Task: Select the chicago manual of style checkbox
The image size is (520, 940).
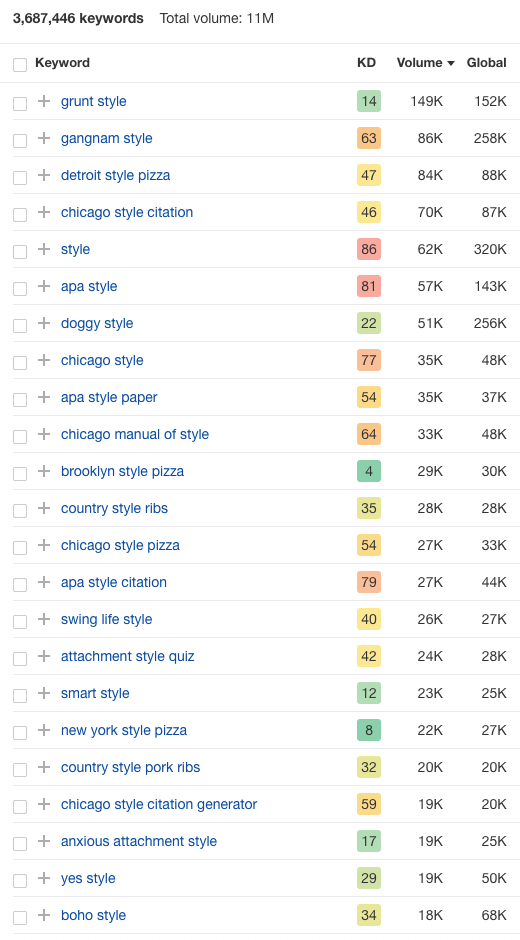Action: 20,436
